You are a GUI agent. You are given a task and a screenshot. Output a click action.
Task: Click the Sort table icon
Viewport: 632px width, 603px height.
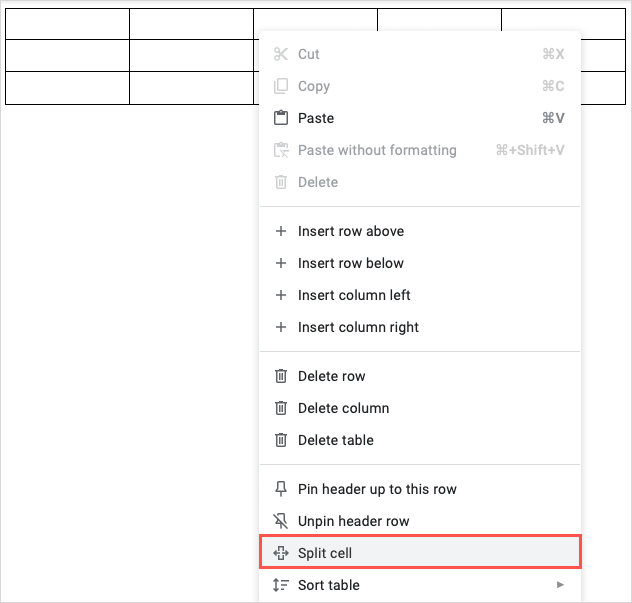[x=281, y=585]
